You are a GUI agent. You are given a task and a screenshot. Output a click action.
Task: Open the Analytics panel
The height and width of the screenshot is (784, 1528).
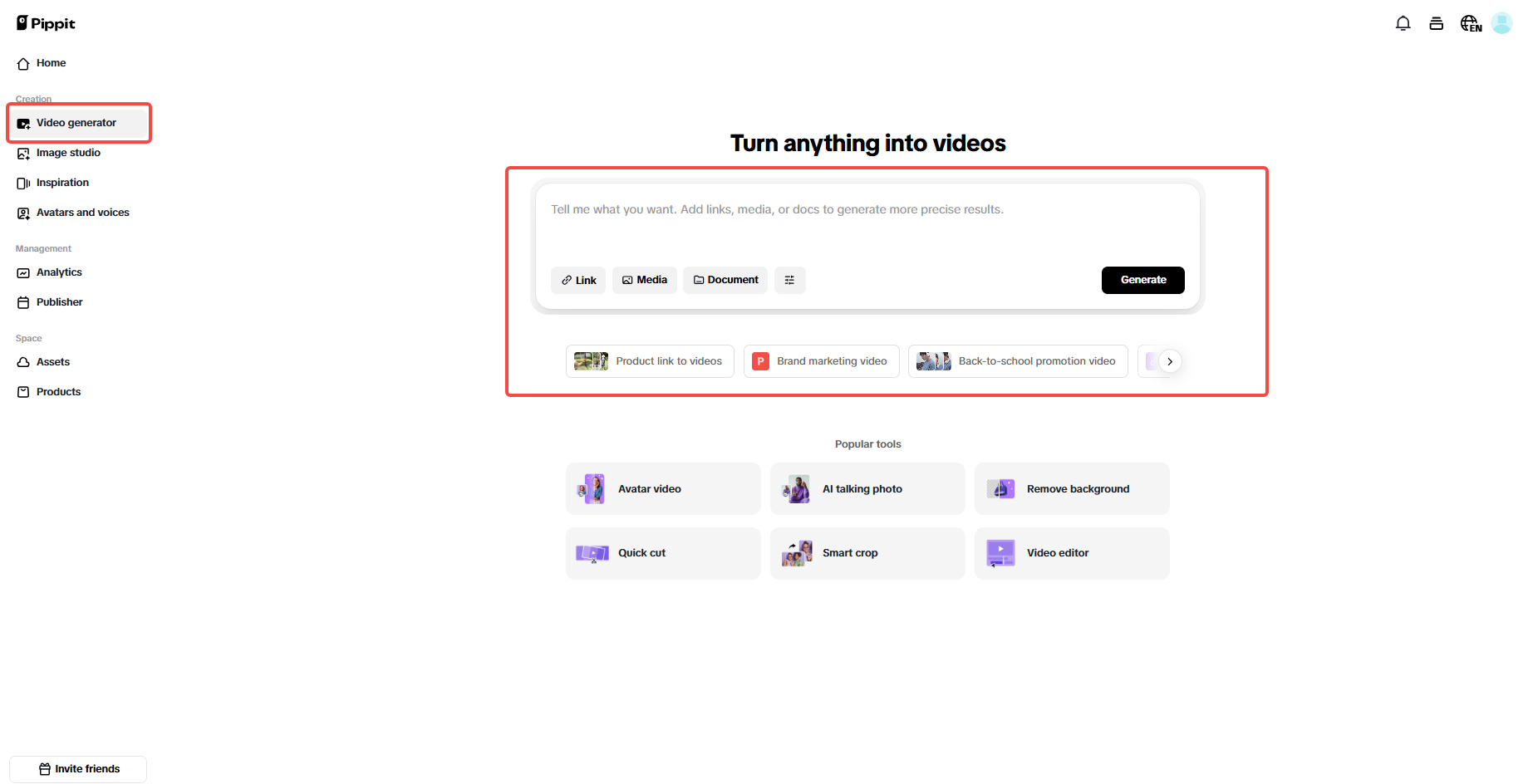pyautogui.click(x=58, y=272)
